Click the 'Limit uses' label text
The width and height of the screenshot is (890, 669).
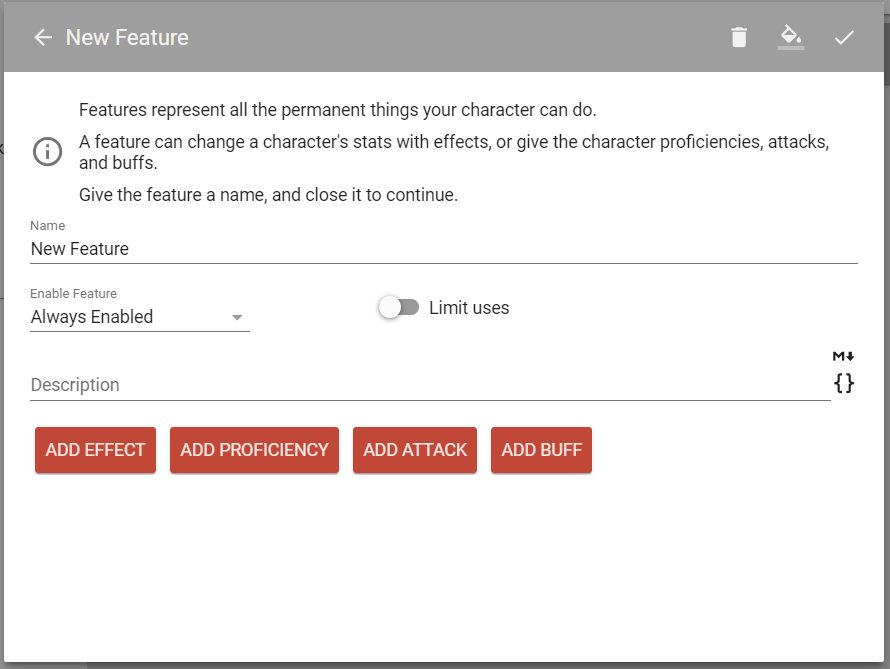point(469,308)
